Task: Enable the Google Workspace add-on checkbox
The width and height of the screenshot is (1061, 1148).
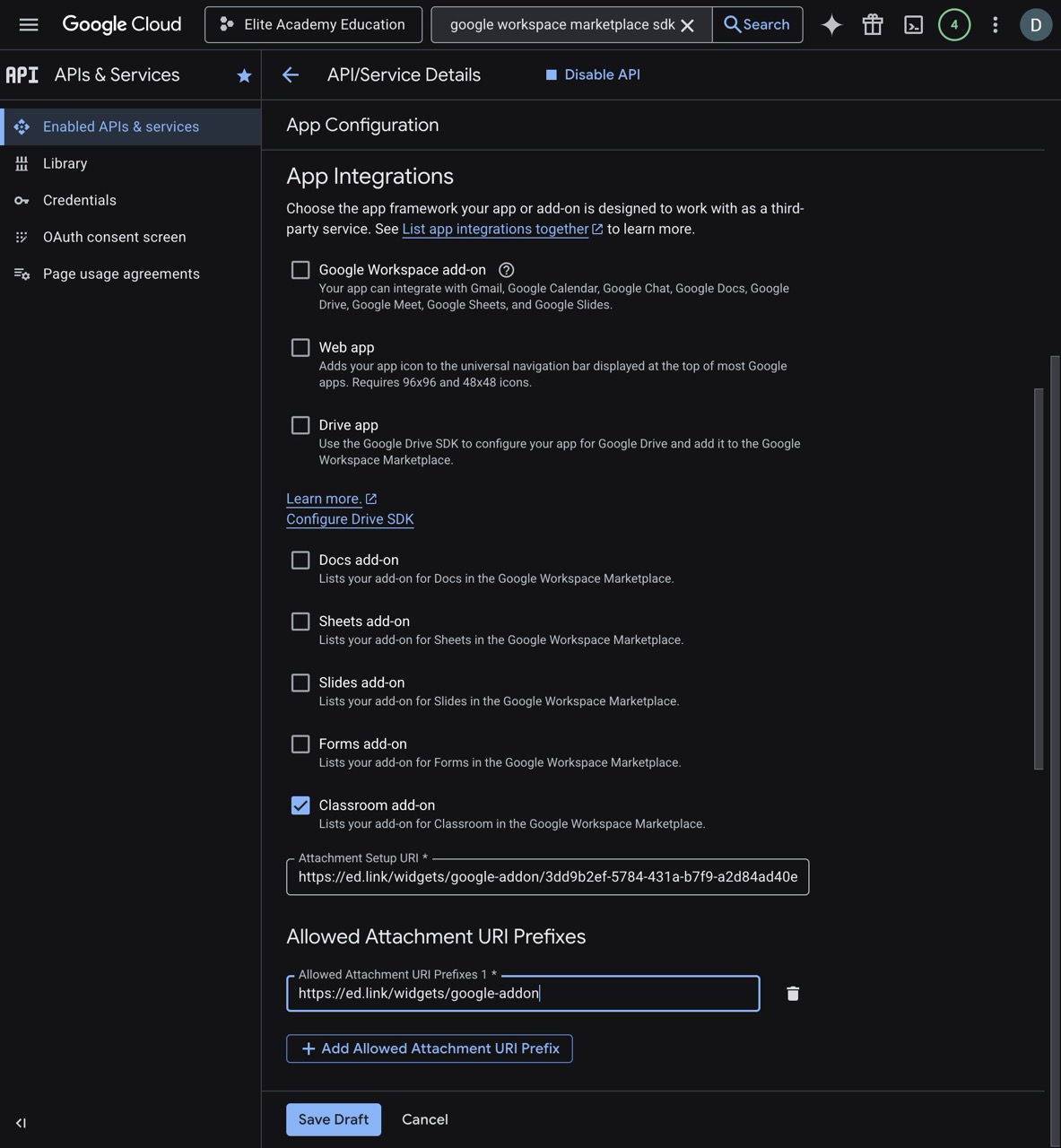Action: coord(300,269)
